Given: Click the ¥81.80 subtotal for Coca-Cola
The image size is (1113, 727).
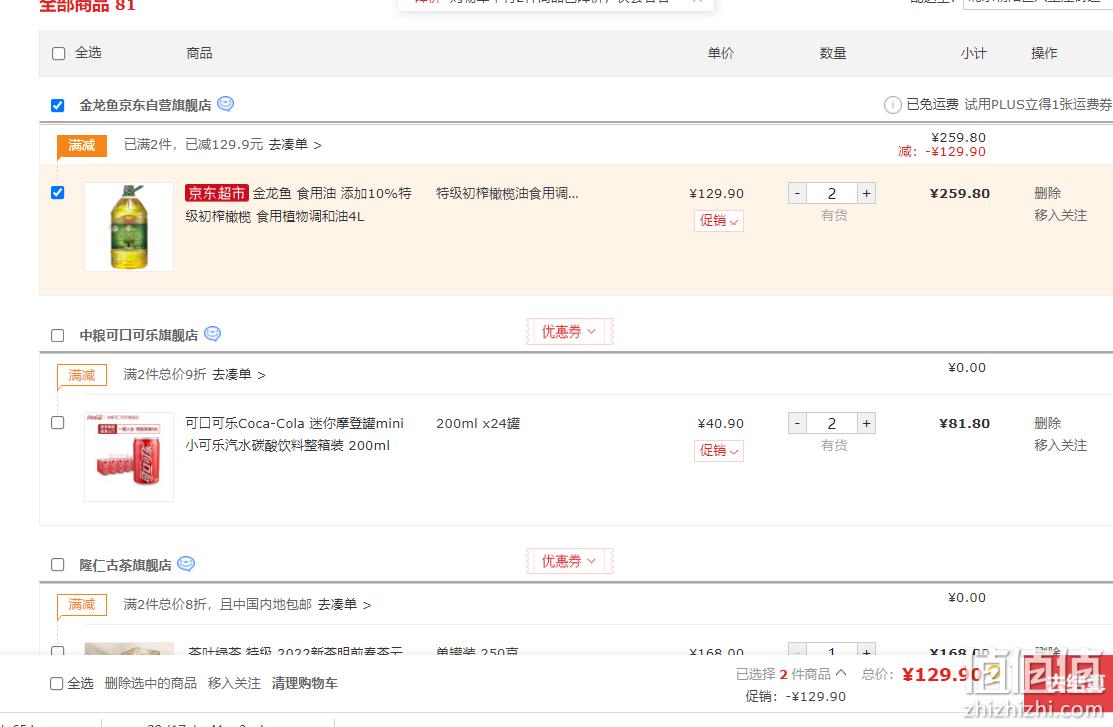Looking at the screenshot, I should pyautogui.click(x=964, y=423).
